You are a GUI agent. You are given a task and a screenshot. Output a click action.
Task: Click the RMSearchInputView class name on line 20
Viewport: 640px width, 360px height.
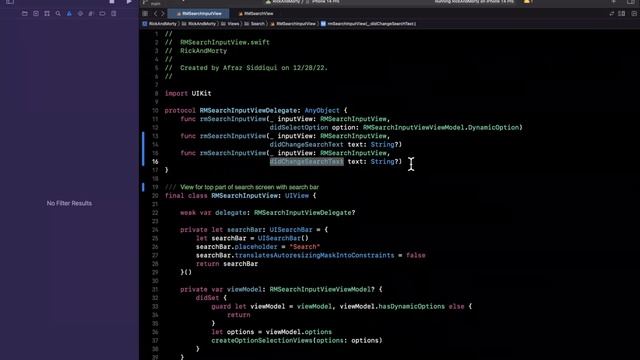click(x=244, y=196)
